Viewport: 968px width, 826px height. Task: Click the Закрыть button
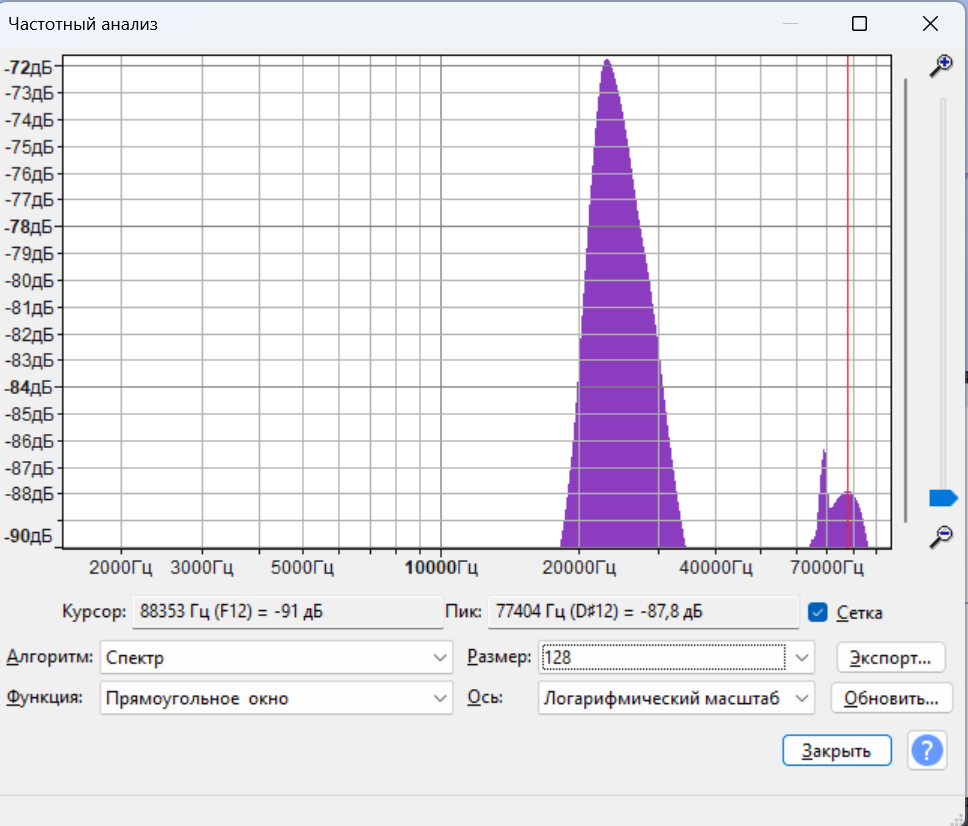pos(837,751)
